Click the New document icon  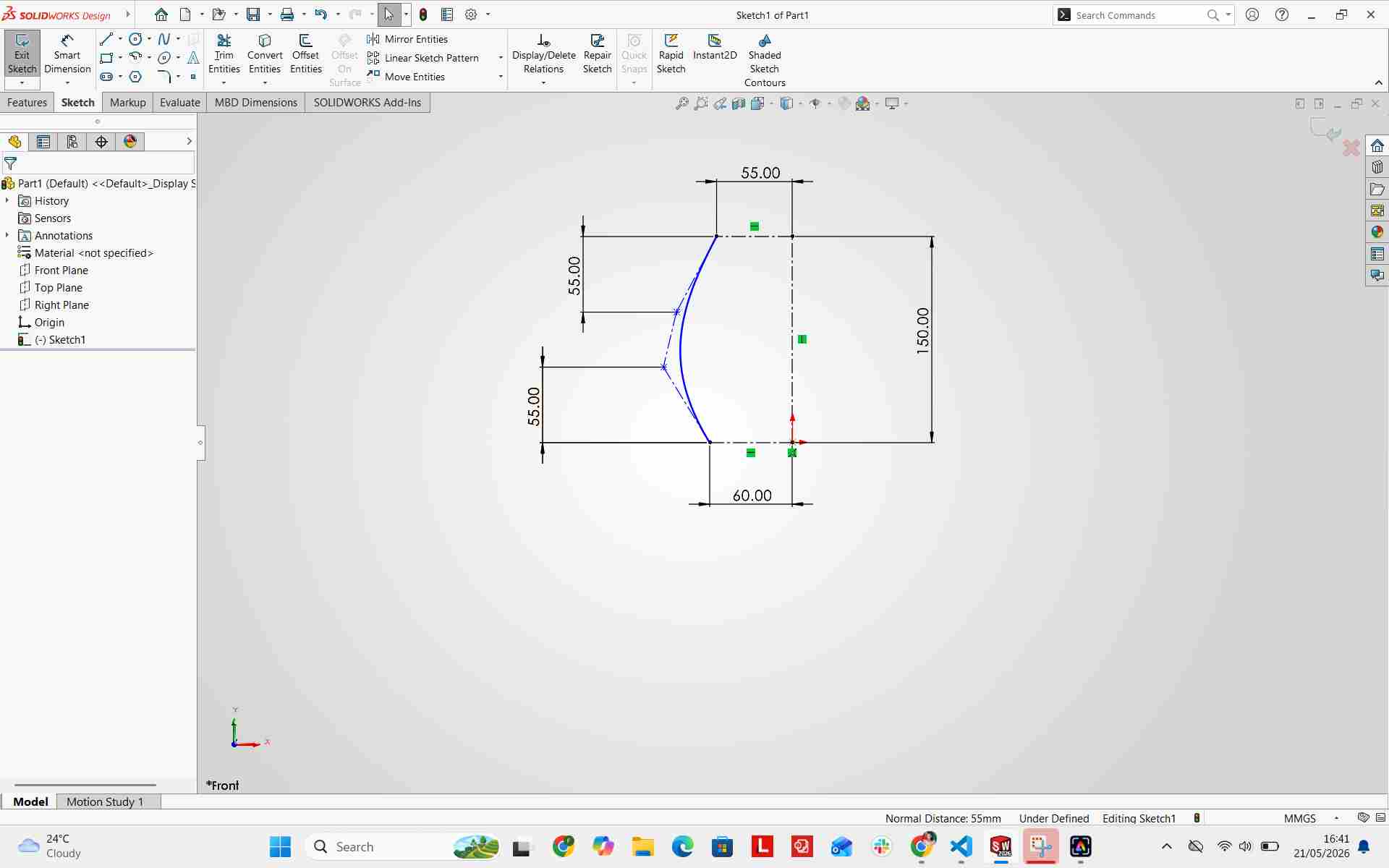coord(185,14)
